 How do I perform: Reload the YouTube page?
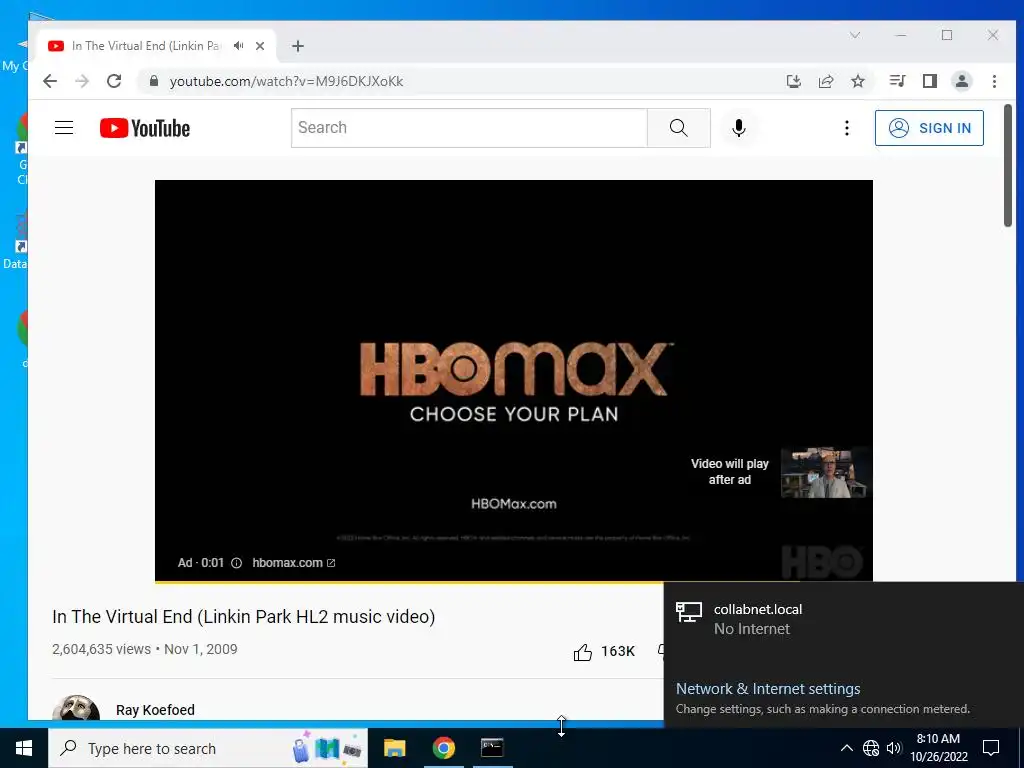114,81
